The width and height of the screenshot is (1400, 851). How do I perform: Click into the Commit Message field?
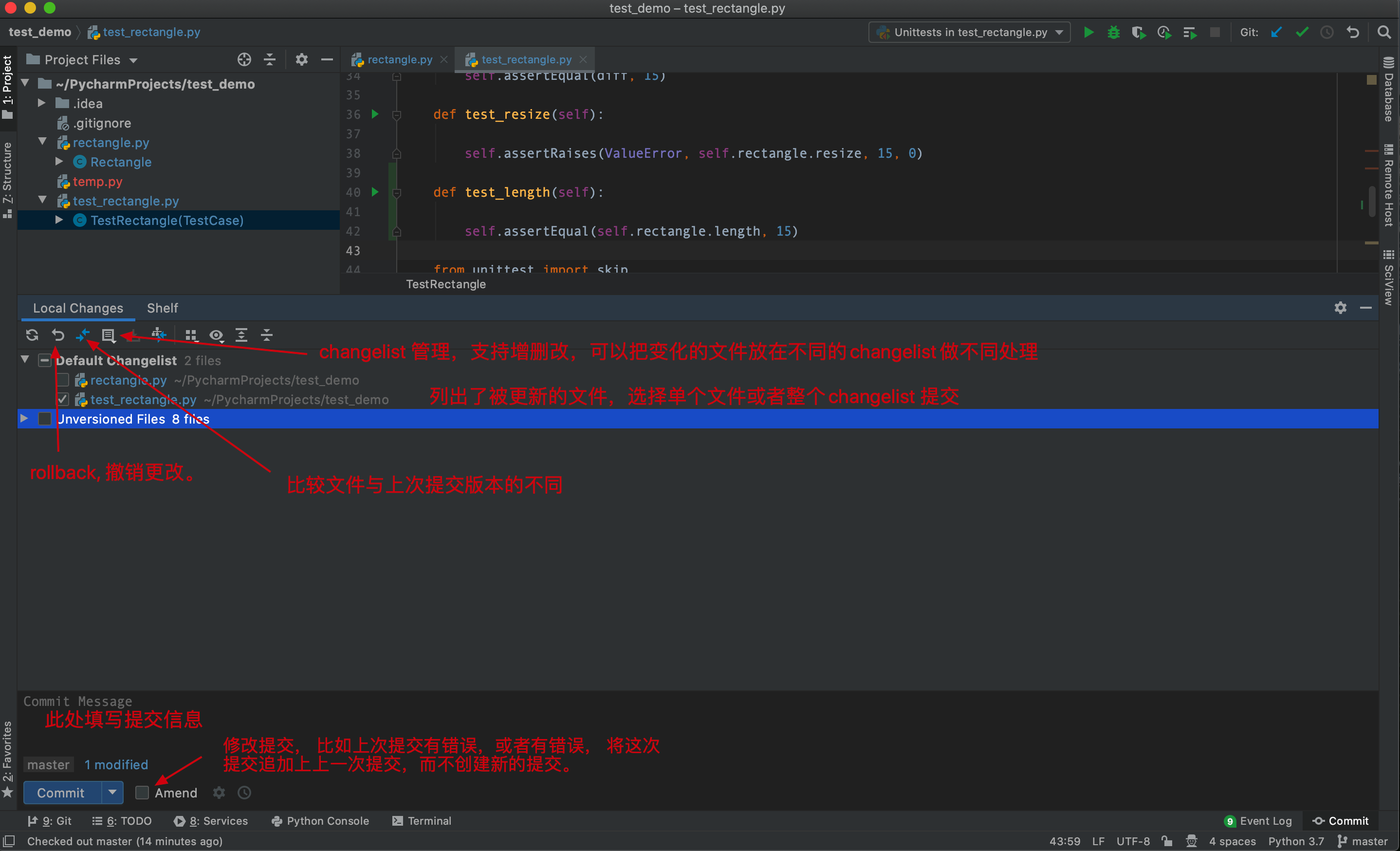pyautogui.click(x=698, y=721)
